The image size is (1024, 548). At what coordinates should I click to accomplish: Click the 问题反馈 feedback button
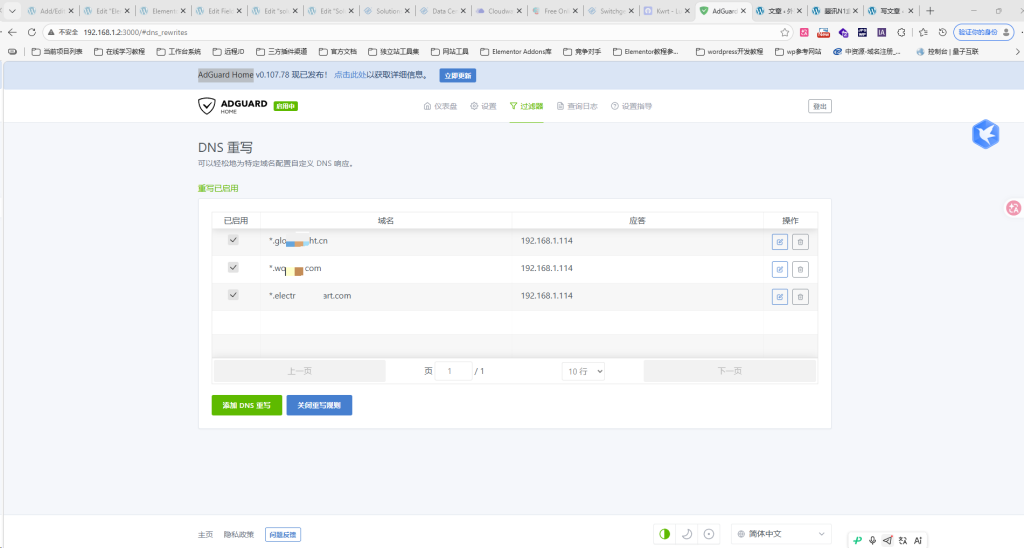283,534
